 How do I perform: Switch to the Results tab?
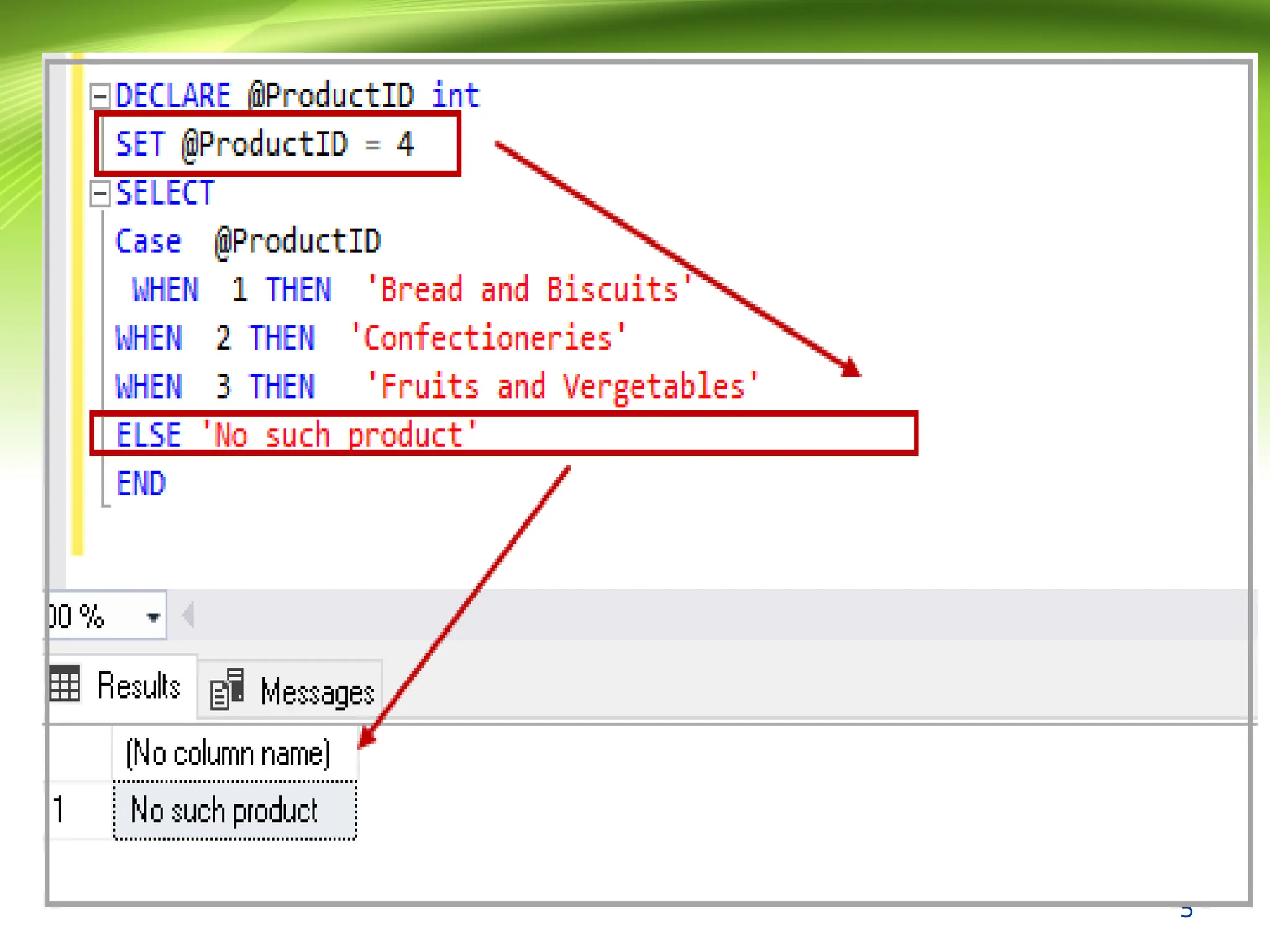click(138, 686)
